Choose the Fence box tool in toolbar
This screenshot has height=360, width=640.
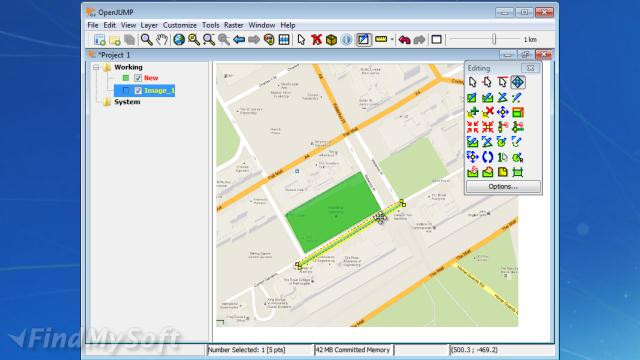tap(331, 40)
